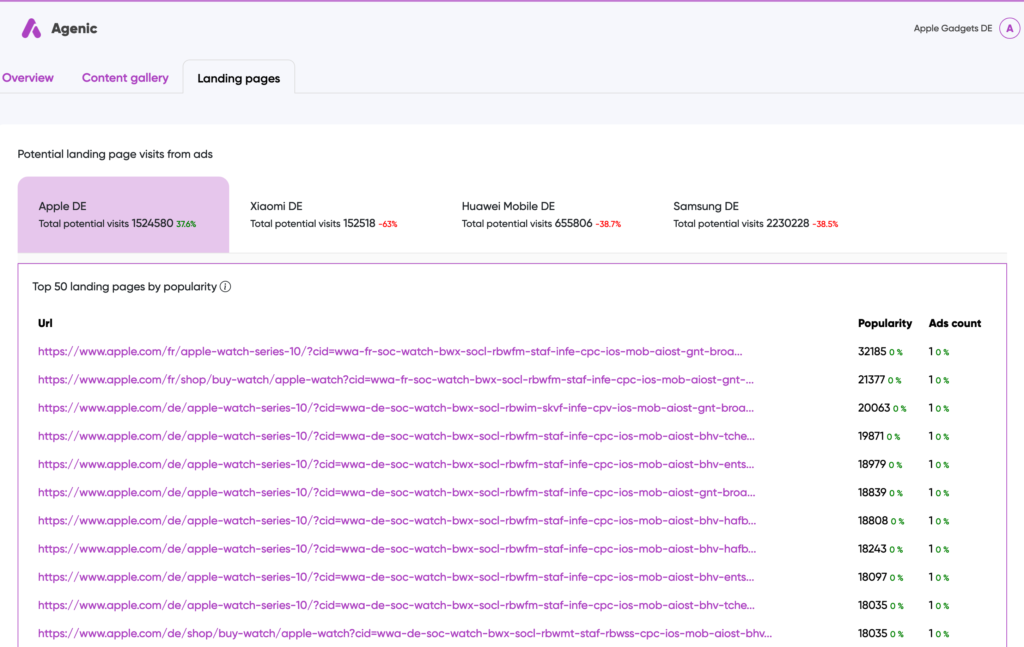Viewport: 1024px width, 647px height.
Task: Click the popularity value 21377
Action: [x=871, y=379]
